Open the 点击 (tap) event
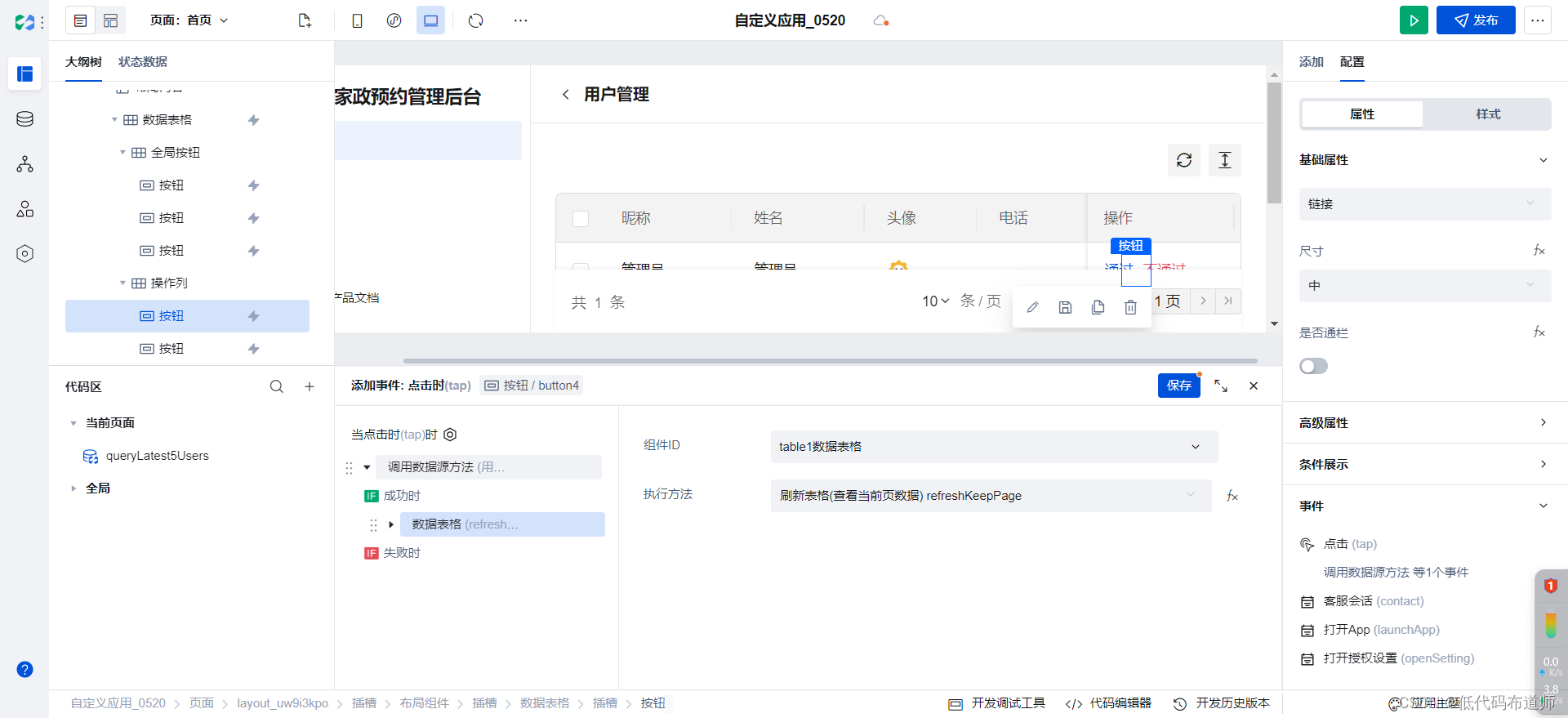The image size is (1568, 718). [1350, 544]
